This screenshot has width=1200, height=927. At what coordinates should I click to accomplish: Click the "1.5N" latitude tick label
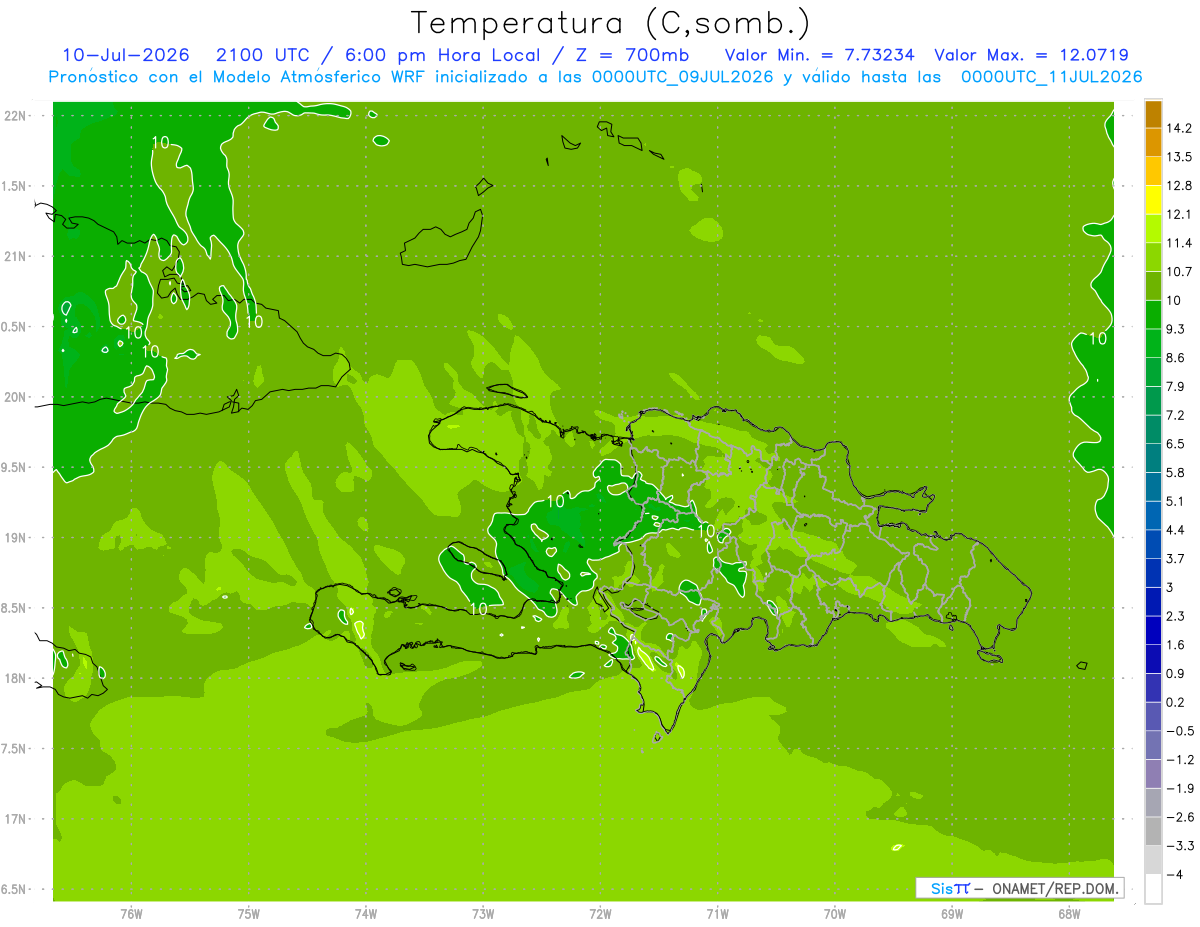[x=15, y=186]
